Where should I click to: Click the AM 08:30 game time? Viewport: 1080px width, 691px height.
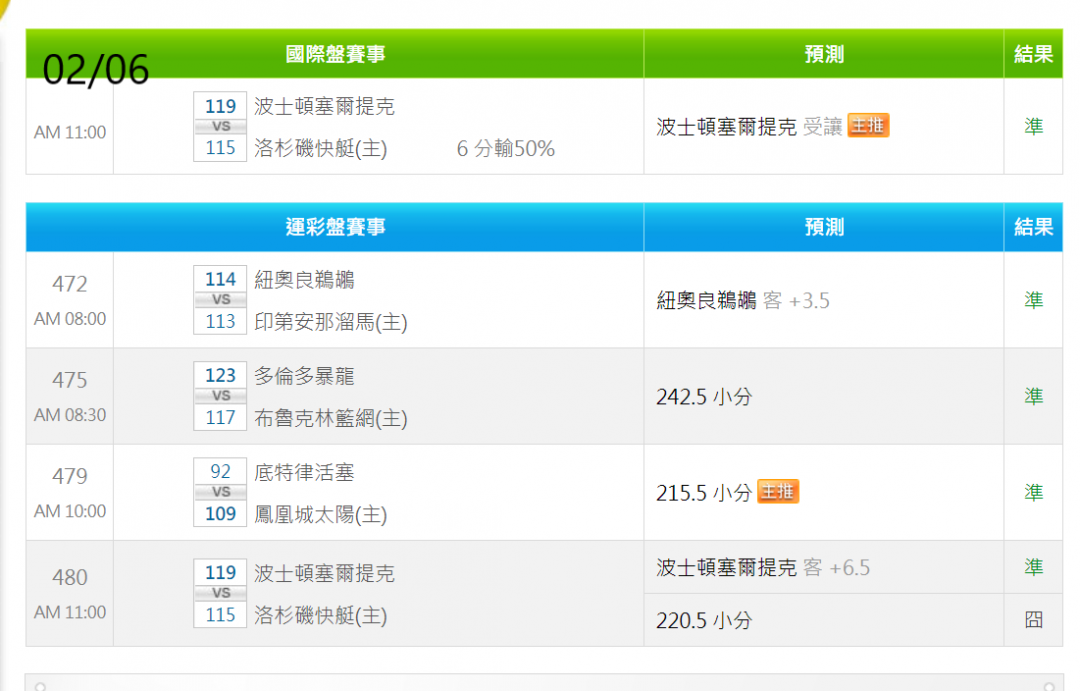[70, 415]
